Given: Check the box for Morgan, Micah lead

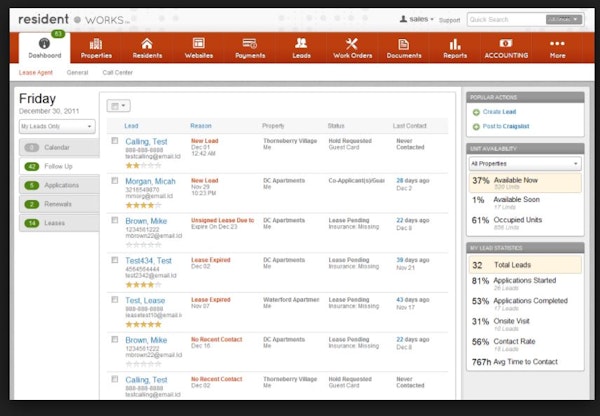Looking at the screenshot, I should coord(115,180).
